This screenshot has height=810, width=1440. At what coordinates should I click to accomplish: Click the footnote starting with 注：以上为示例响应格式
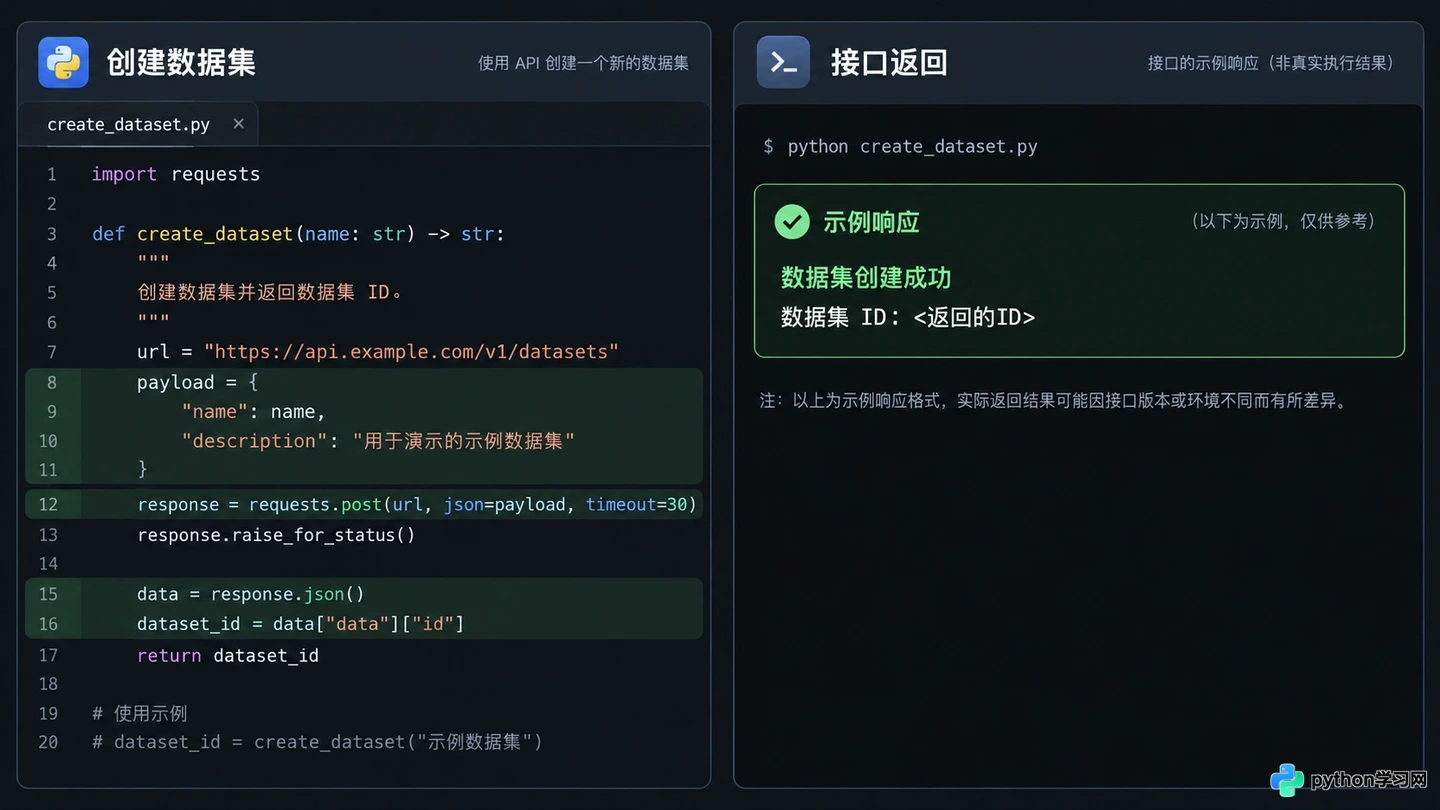[1053, 401]
